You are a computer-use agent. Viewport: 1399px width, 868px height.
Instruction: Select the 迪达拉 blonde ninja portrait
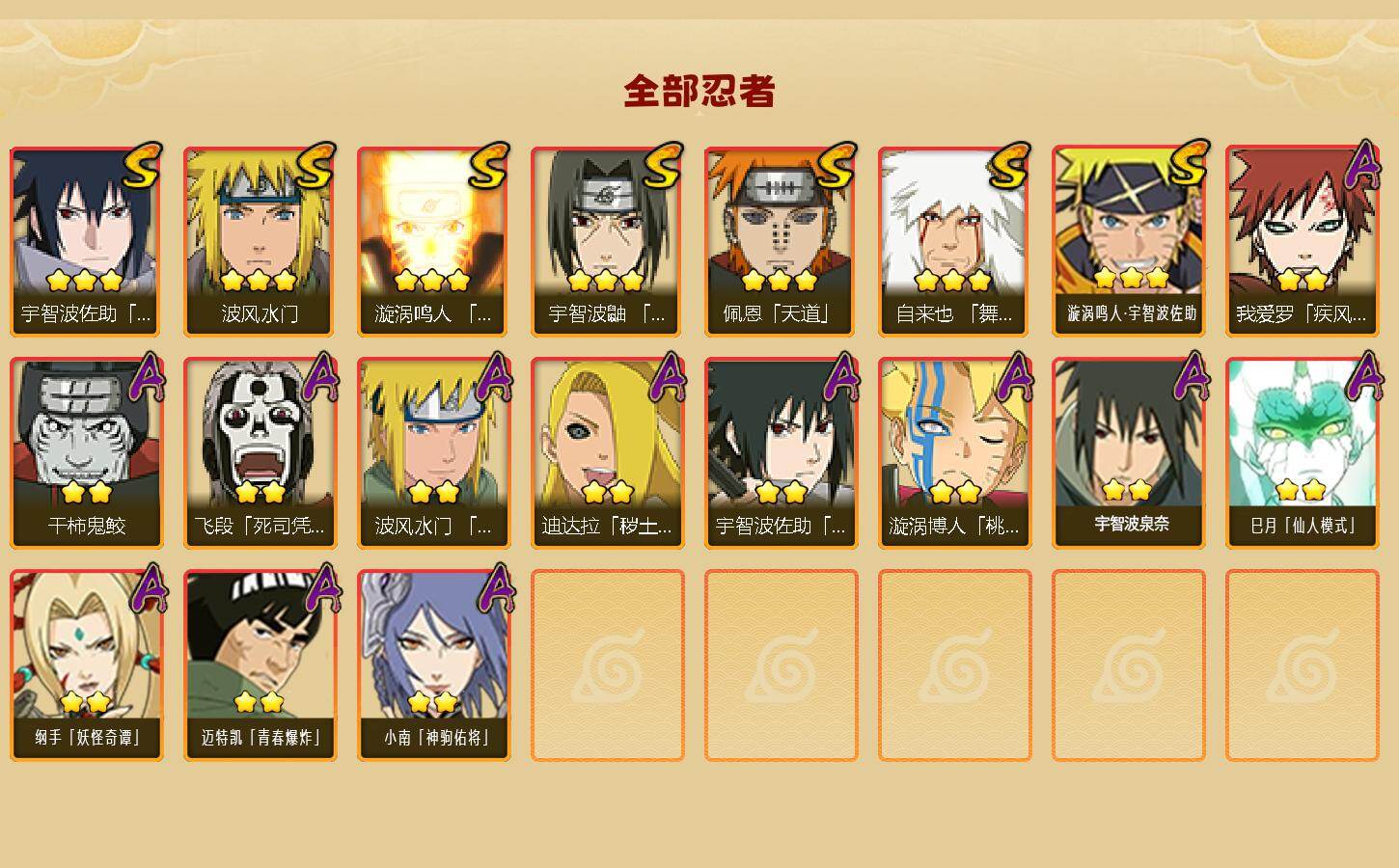point(608,434)
